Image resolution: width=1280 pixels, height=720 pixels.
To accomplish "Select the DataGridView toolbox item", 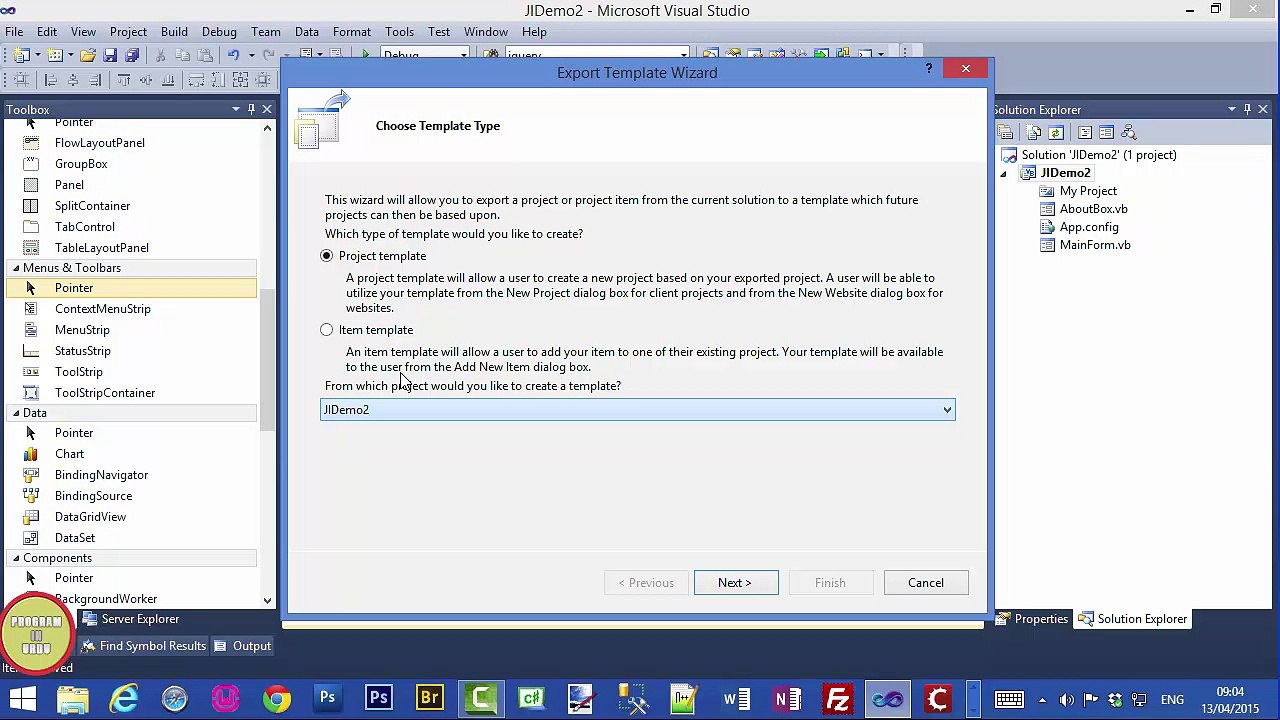I will click(90, 517).
